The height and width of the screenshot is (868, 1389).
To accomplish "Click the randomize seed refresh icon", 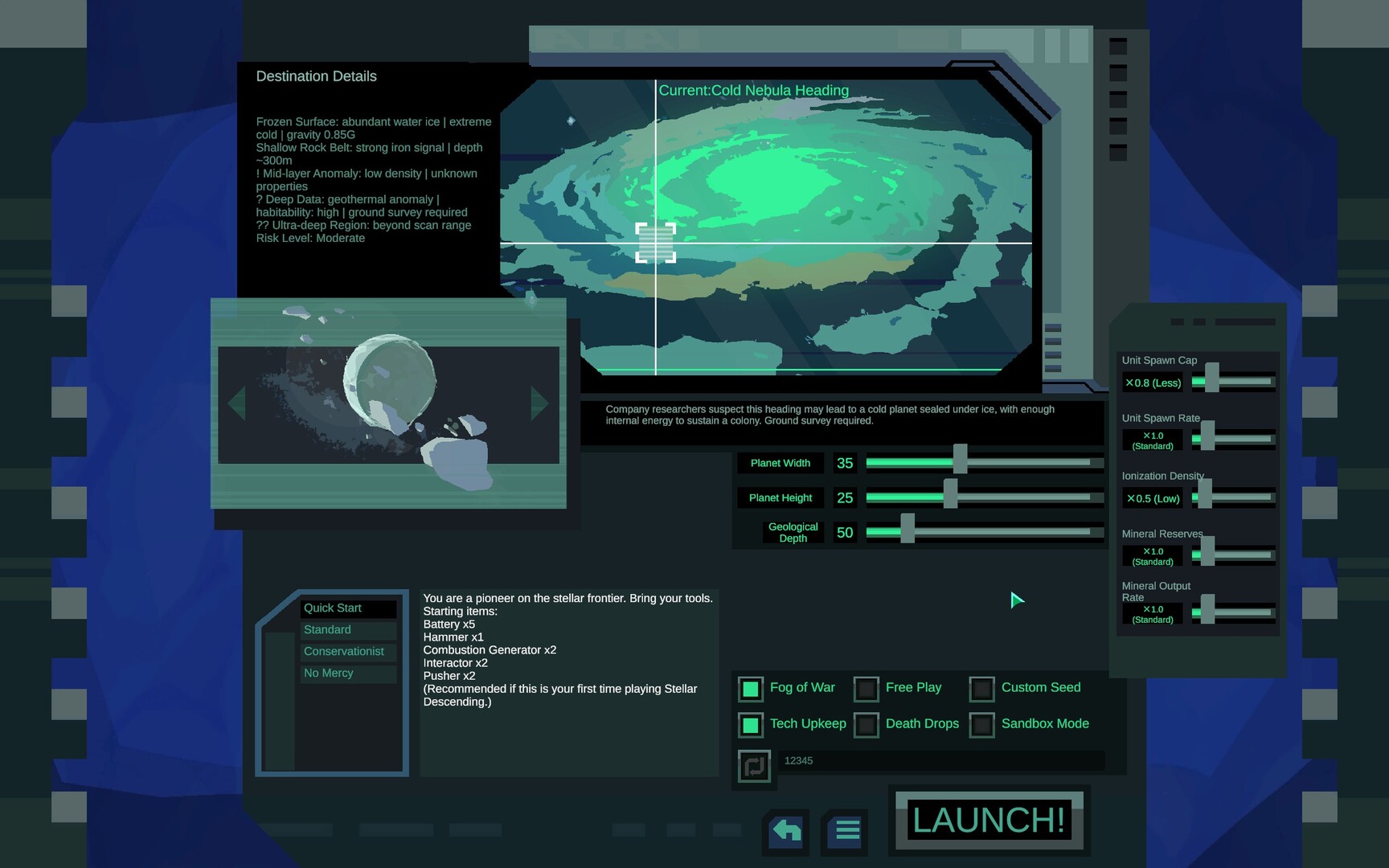I will pyautogui.click(x=754, y=766).
